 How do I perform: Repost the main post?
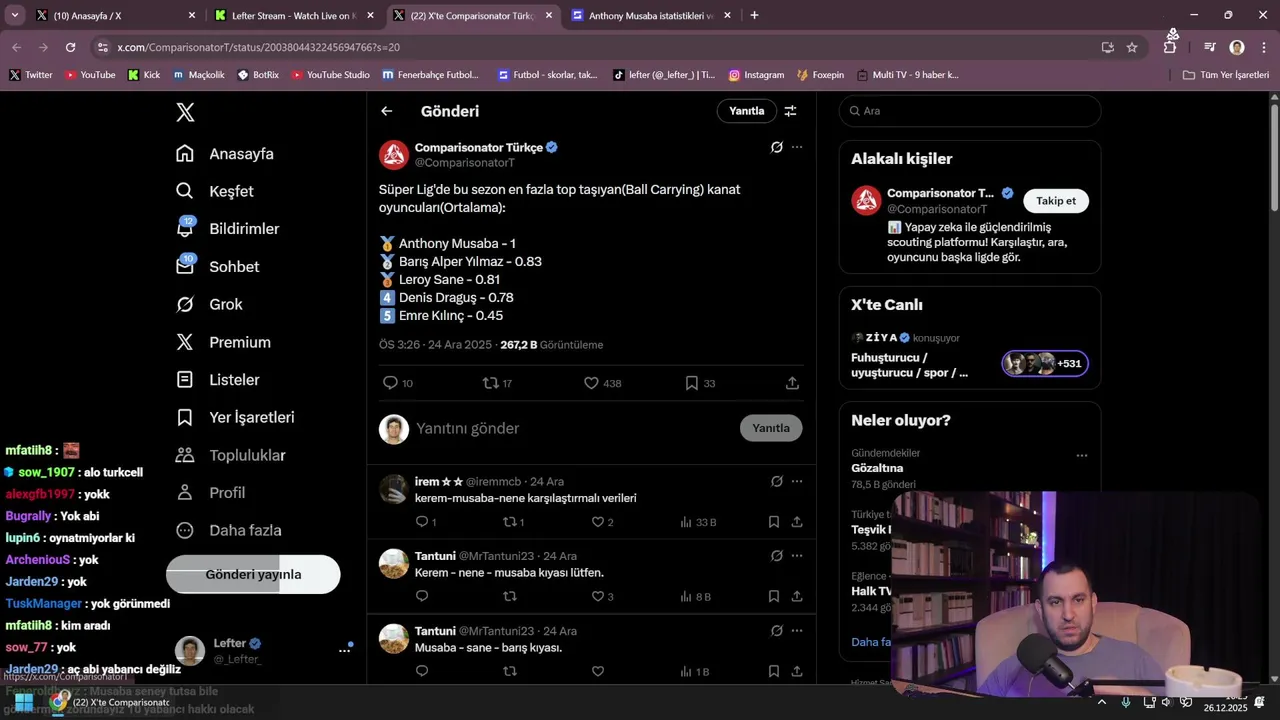coord(491,383)
